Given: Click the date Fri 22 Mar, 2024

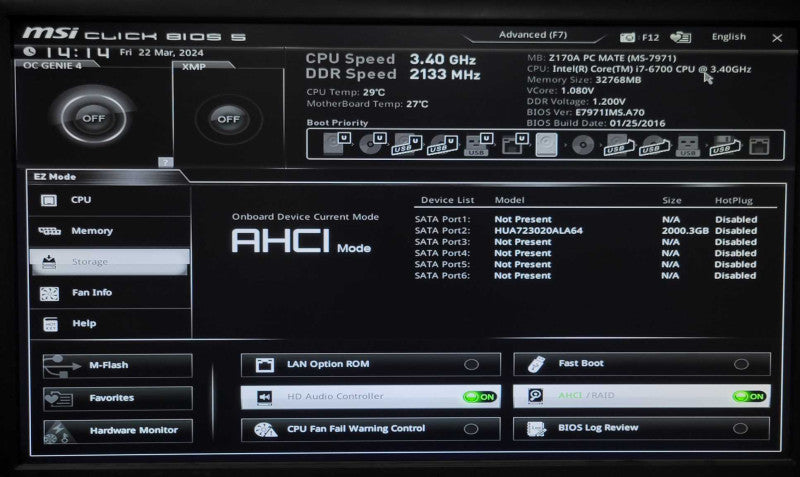Looking at the screenshot, I should (x=161, y=53).
